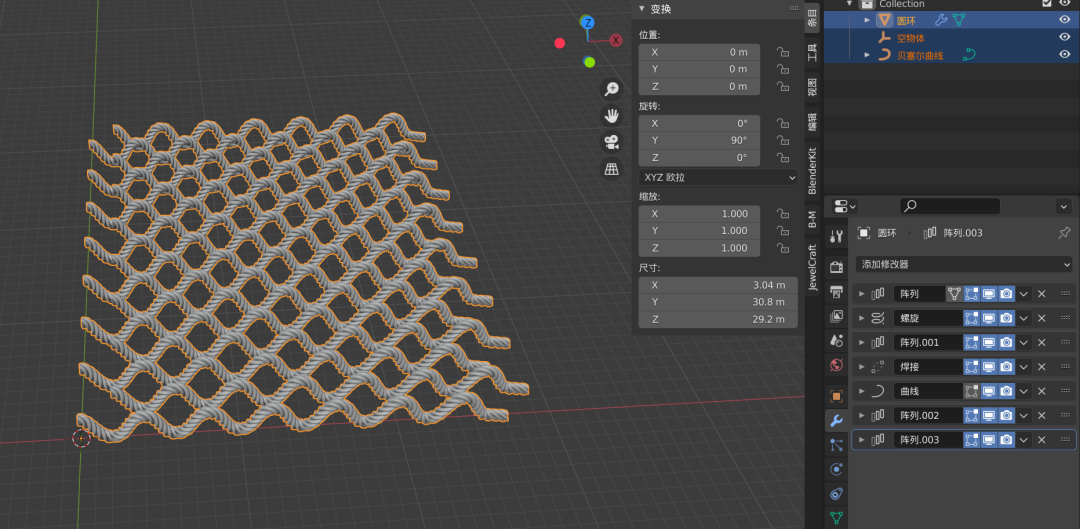
Task: Click the pin icon in properties header
Action: pos(1064,233)
